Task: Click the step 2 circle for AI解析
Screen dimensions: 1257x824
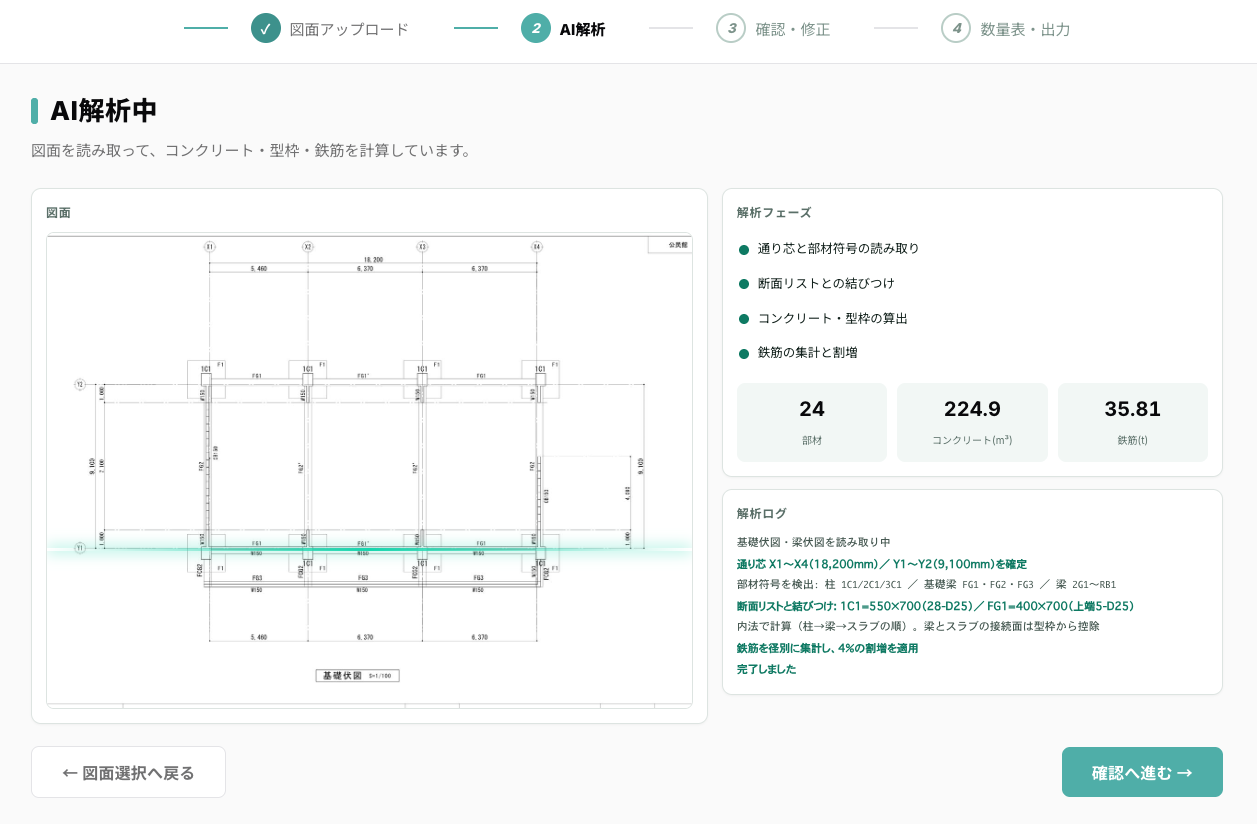Action: coord(536,28)
